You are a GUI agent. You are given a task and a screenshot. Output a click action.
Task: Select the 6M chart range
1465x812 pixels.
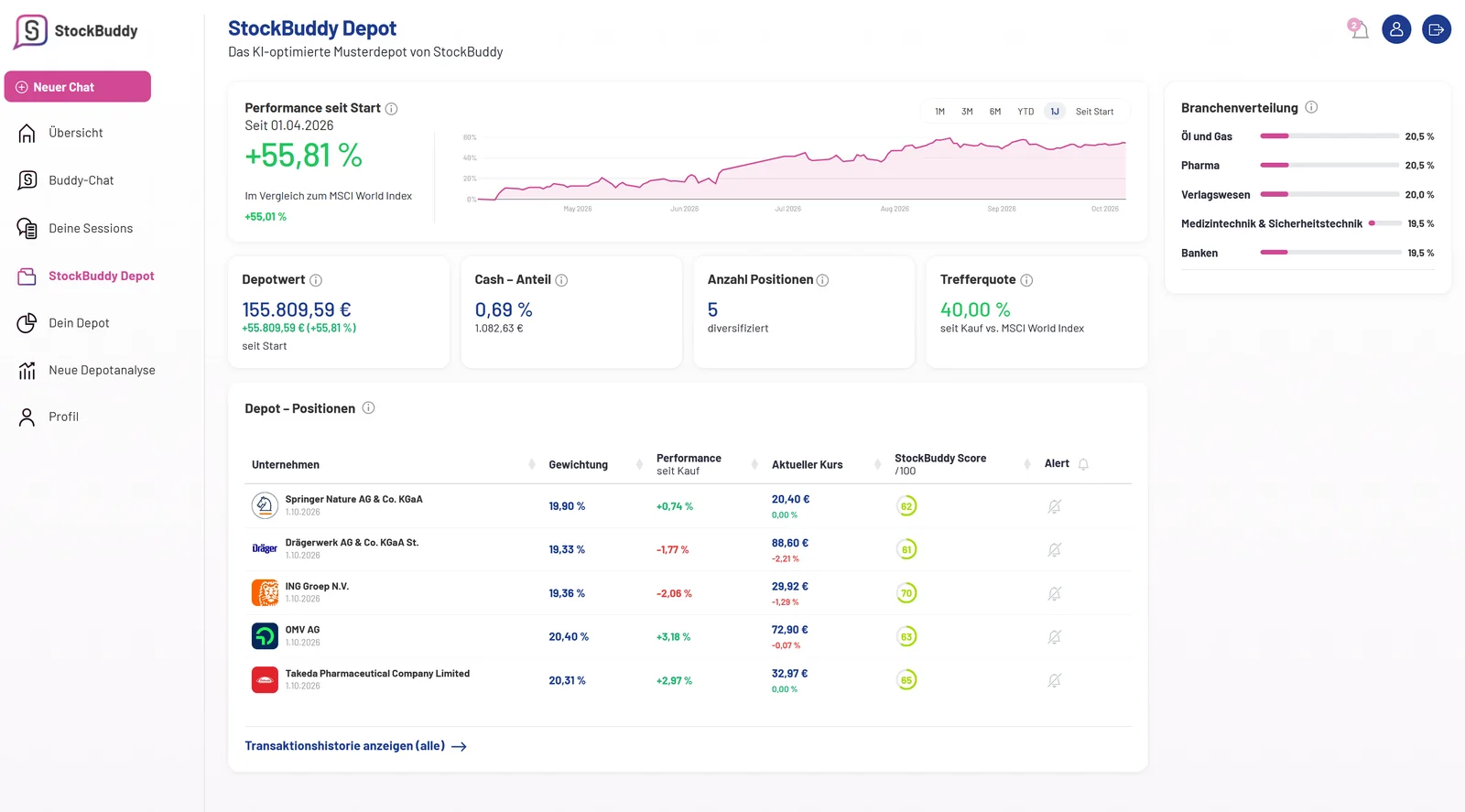(995, 112)
